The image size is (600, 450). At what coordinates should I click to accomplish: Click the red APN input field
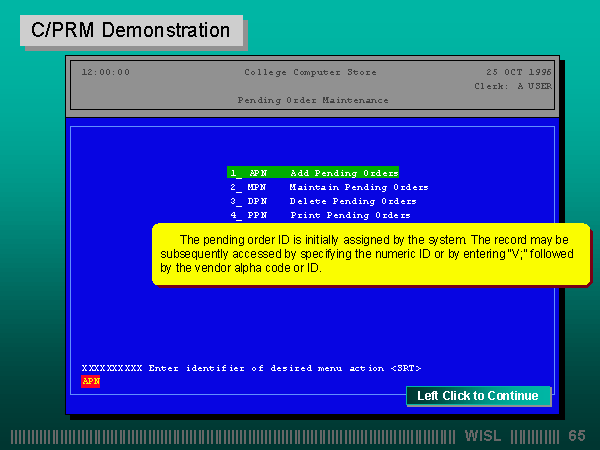pyautogui.click(x=91, y=381)
